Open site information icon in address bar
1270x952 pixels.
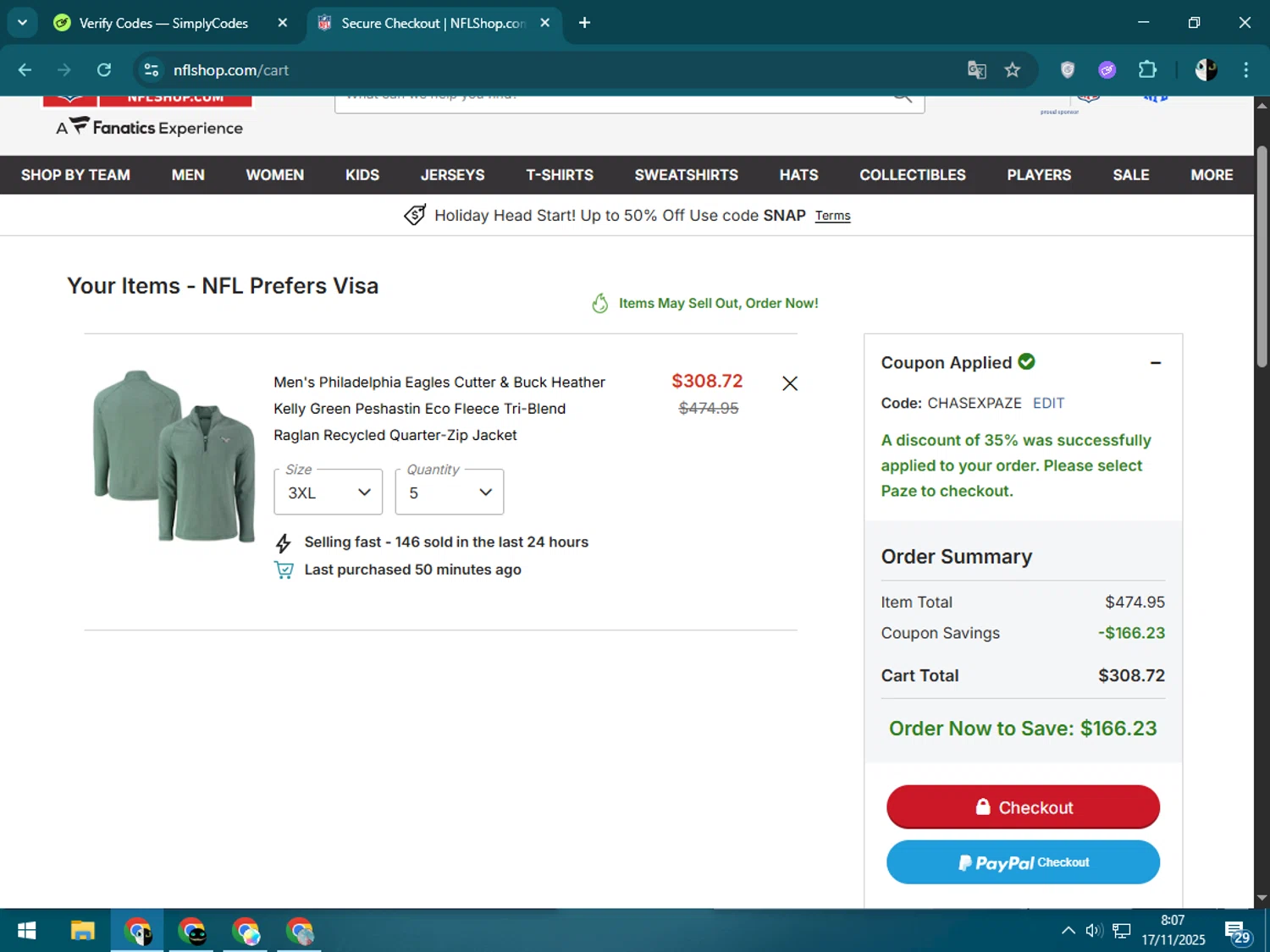pos(152,70)
